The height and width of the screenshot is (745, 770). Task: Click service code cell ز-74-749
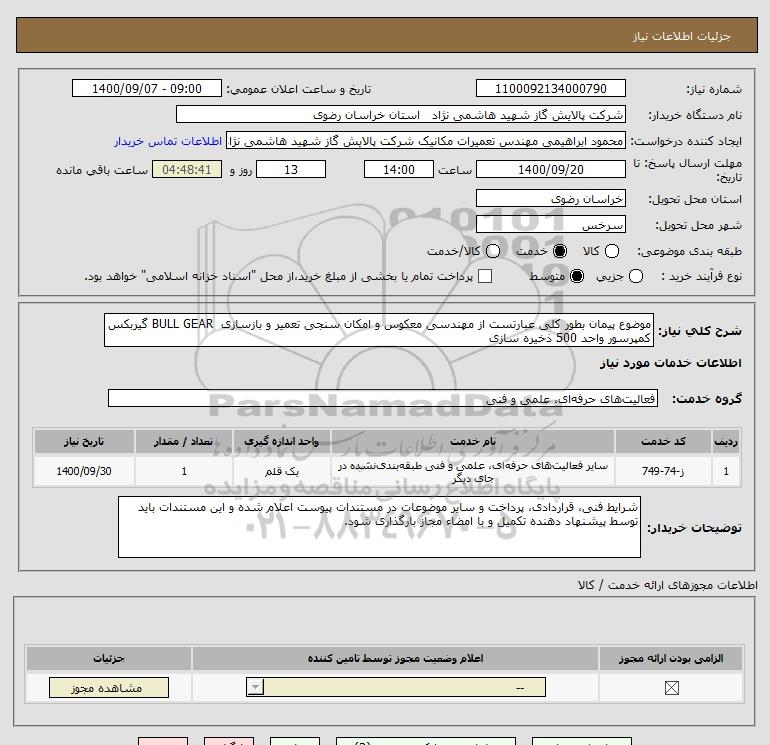(663, 471)
